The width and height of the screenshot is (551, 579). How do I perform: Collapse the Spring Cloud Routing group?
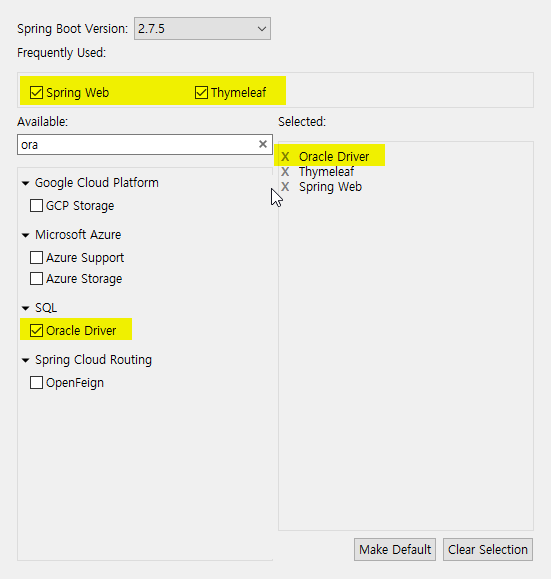pos(25,360)
